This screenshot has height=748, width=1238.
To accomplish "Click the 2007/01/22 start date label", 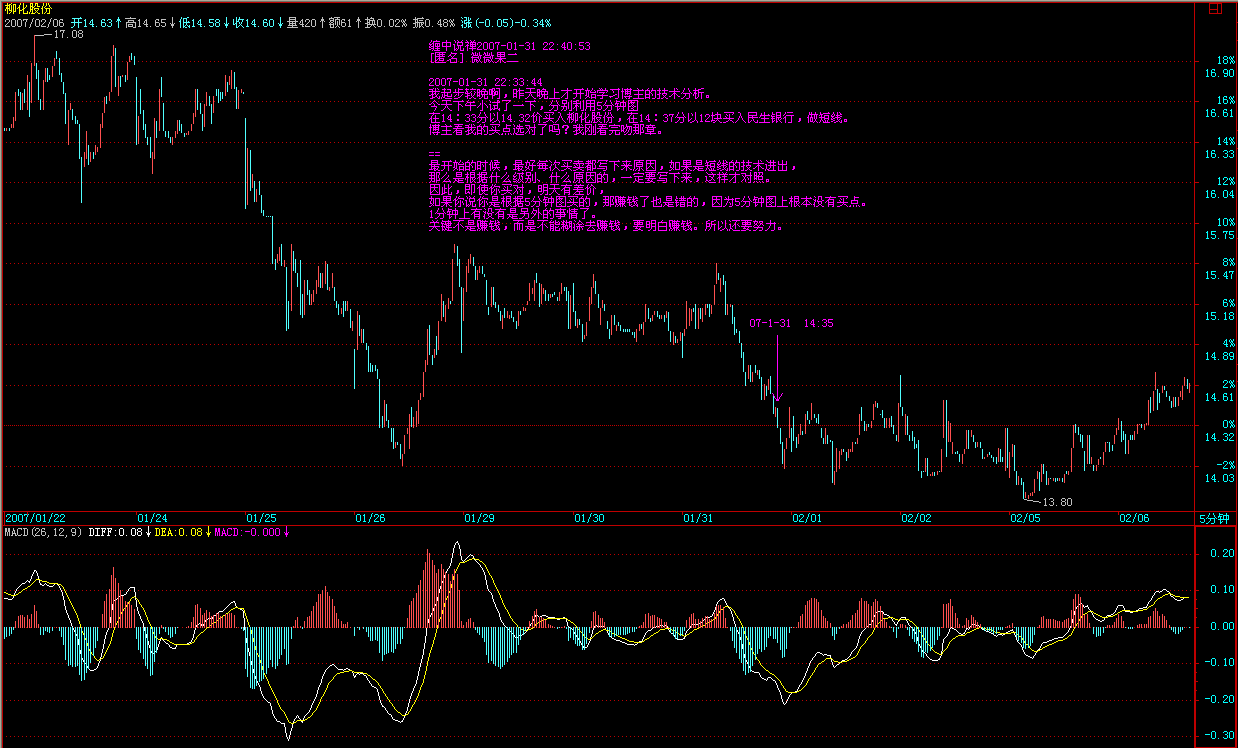I will pyautogui.click(x=35, y=518).
